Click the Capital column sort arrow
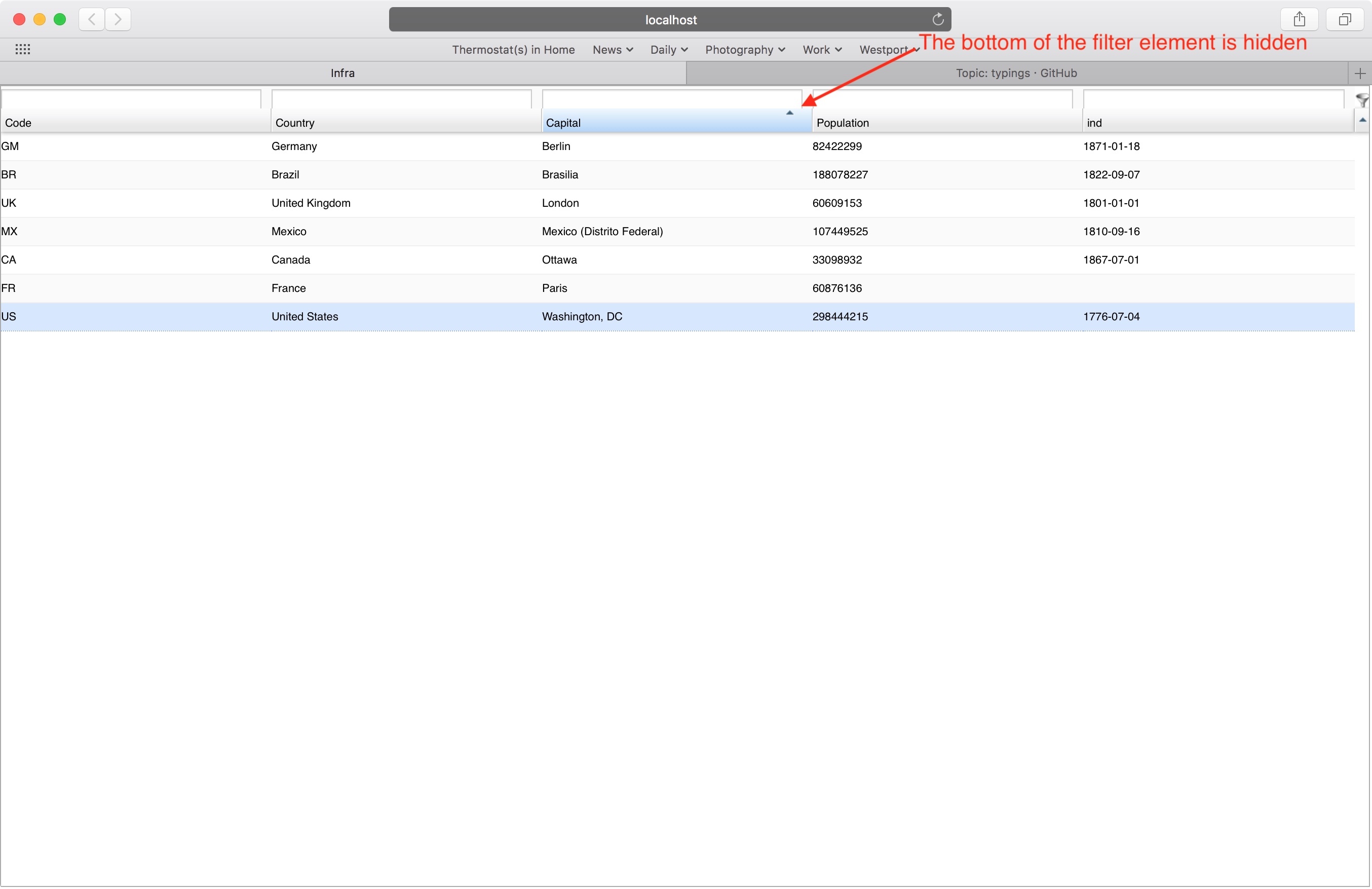This screenshot has height=889, width=1372. tap(790, 113)
